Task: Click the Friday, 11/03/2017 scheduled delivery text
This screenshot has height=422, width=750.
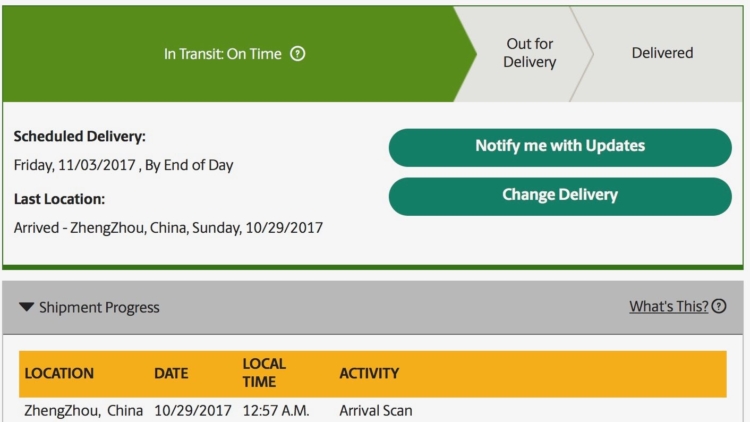Action: pyautogui.click(x=123, y=165)
